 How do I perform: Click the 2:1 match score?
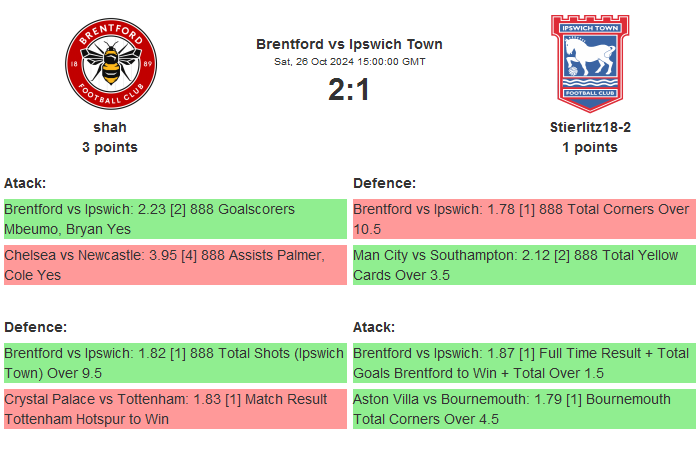coord(349,90)
